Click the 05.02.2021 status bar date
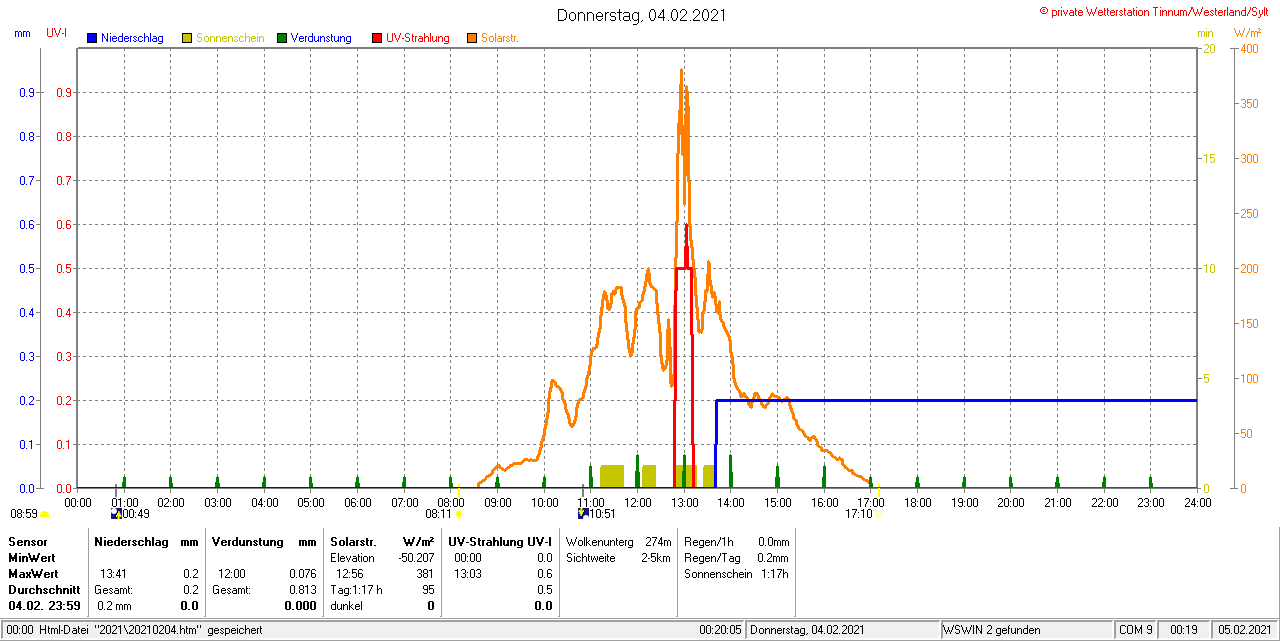The width and height of the screenshot is (1280, 641). 1244,631
